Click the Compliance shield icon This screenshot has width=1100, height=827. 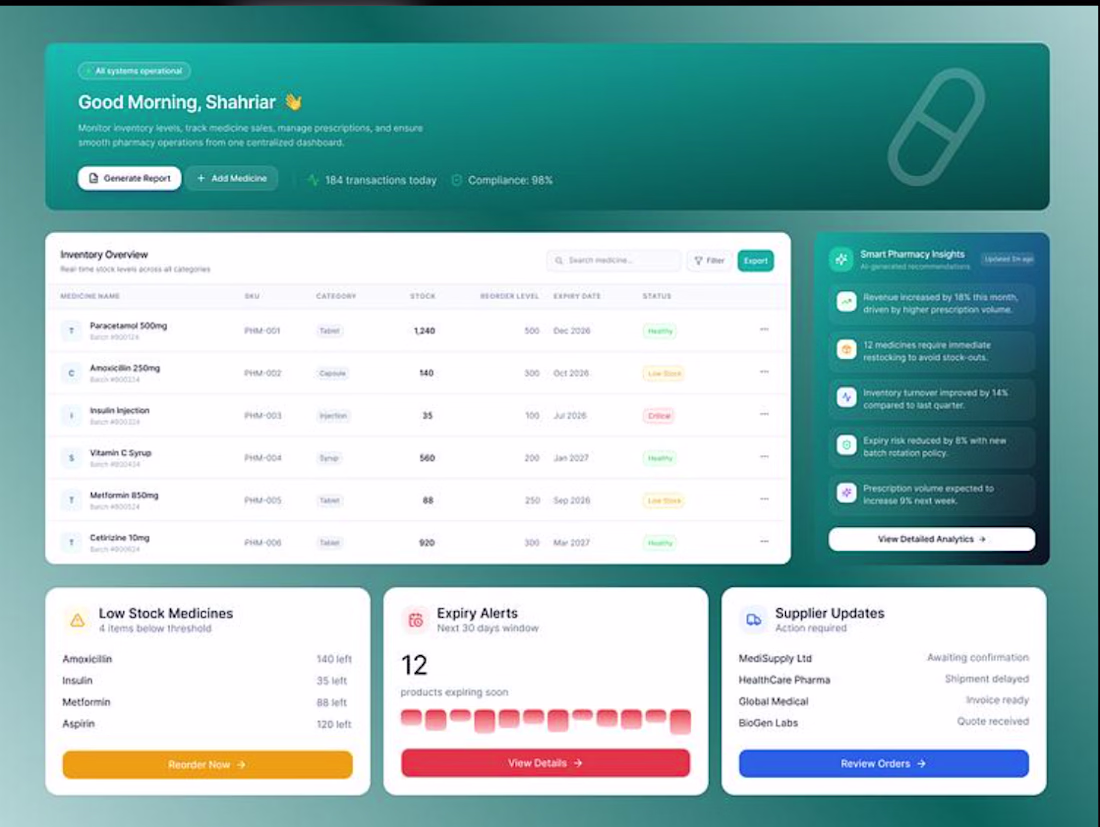click(x=457, y=180)
